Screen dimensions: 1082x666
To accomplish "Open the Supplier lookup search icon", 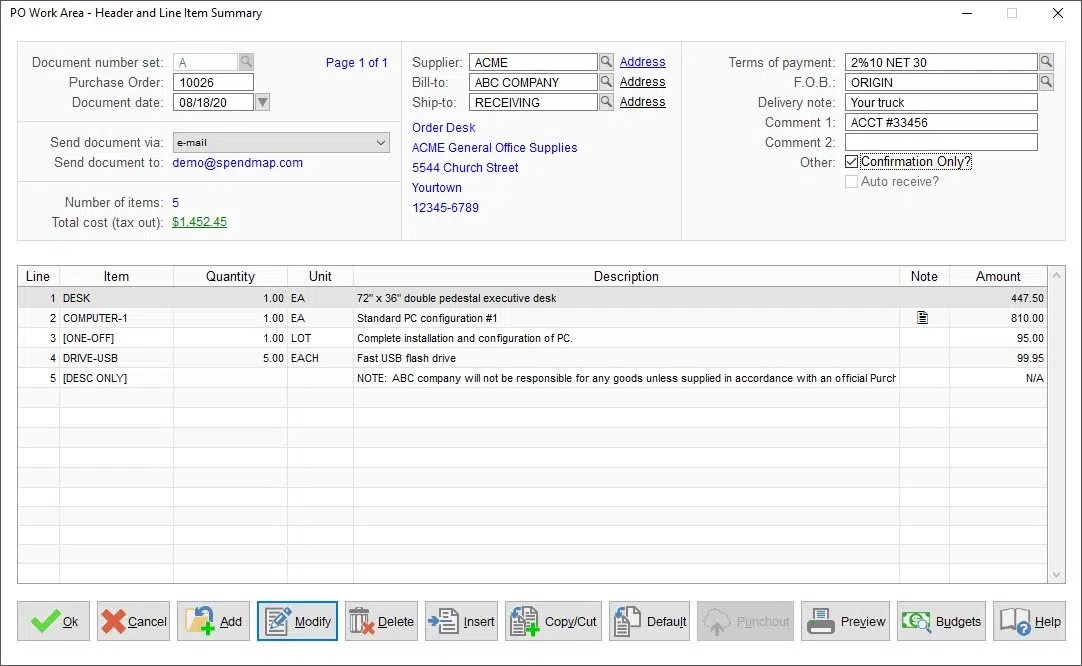I will pos(605,61).
